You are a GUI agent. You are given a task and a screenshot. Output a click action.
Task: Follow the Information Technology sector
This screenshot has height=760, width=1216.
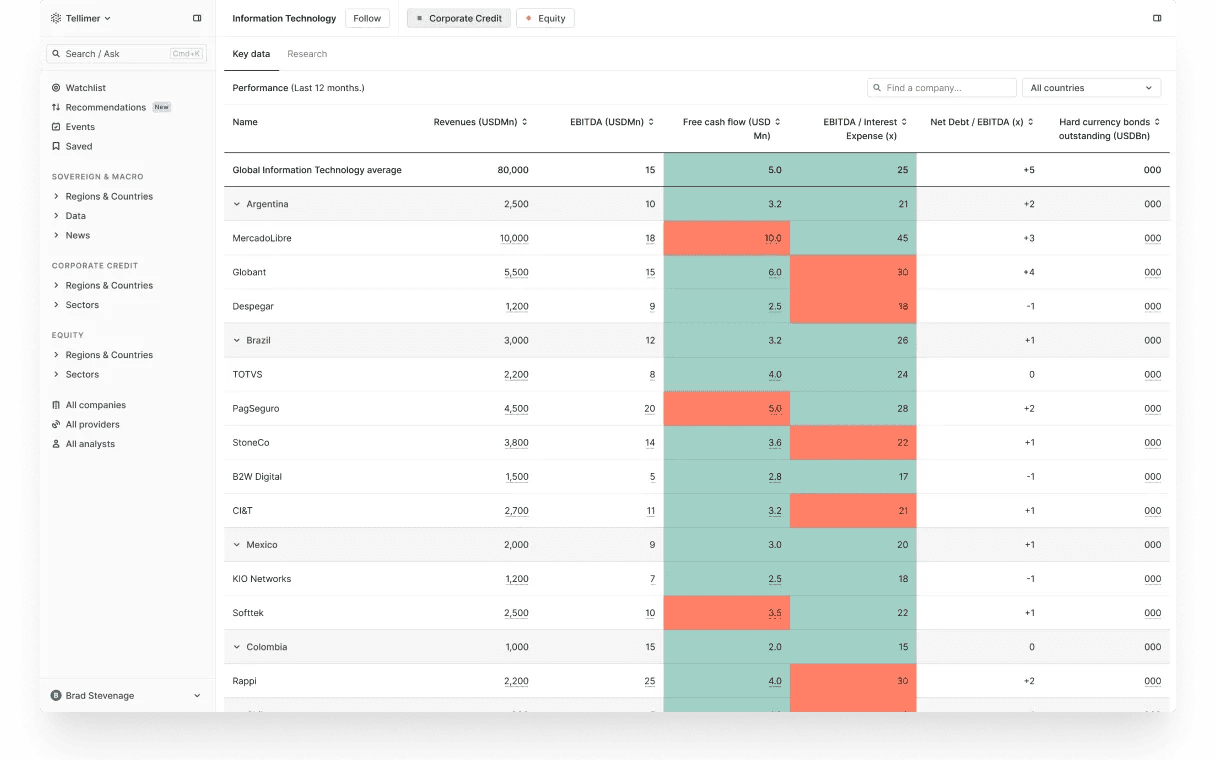[x=367, y=18]
